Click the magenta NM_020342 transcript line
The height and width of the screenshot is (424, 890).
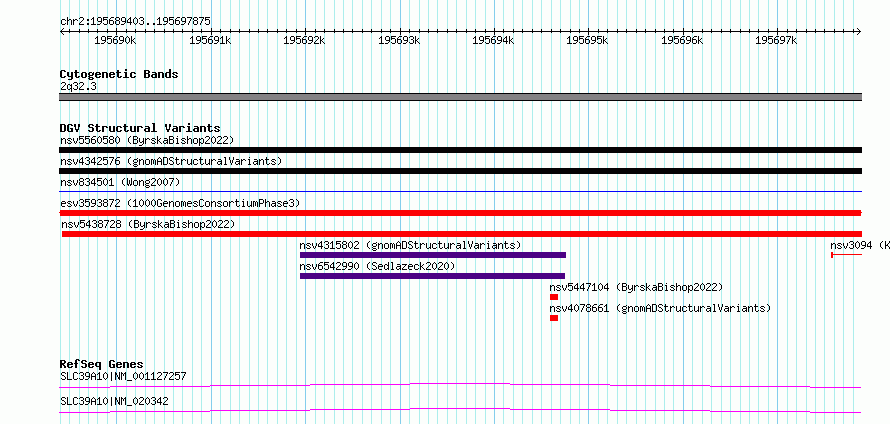[460, 410]
